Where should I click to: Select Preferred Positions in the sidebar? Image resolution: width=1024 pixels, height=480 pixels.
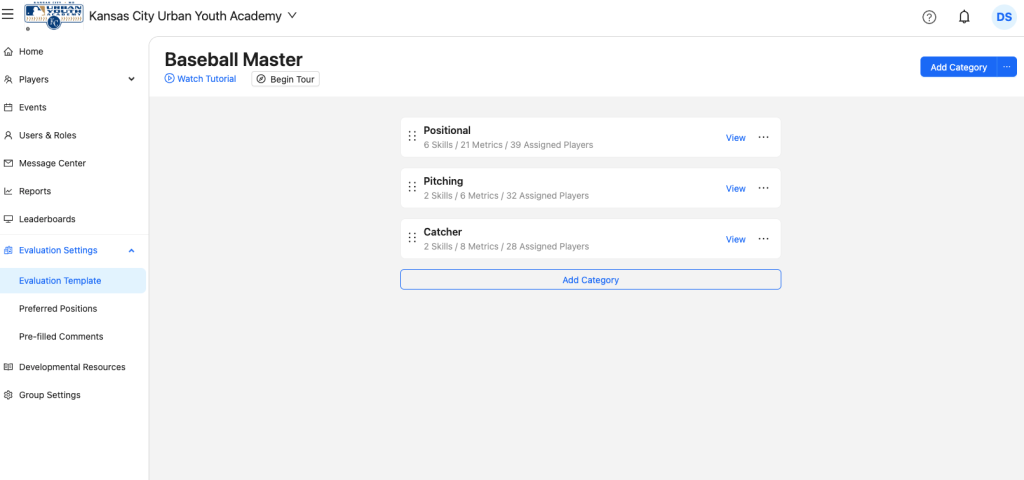[x=58, y=309]
